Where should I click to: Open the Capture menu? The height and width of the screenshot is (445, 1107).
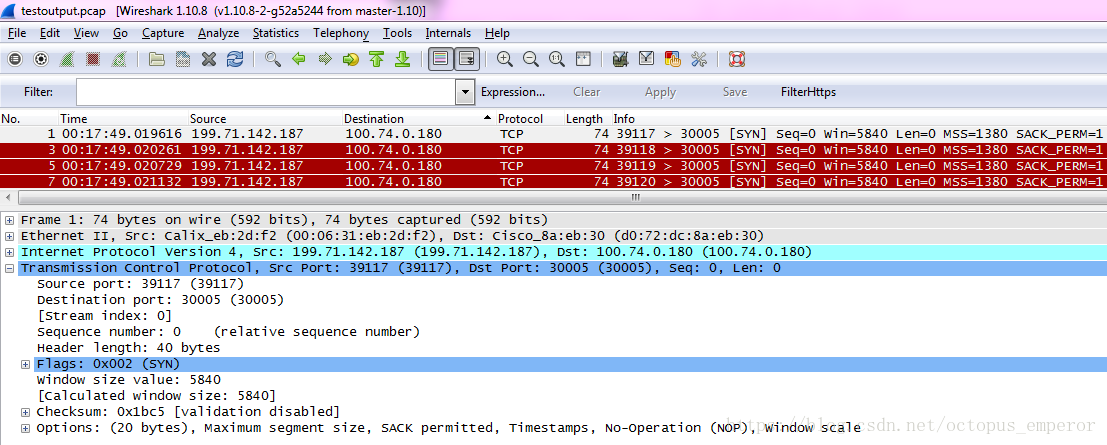163,33
